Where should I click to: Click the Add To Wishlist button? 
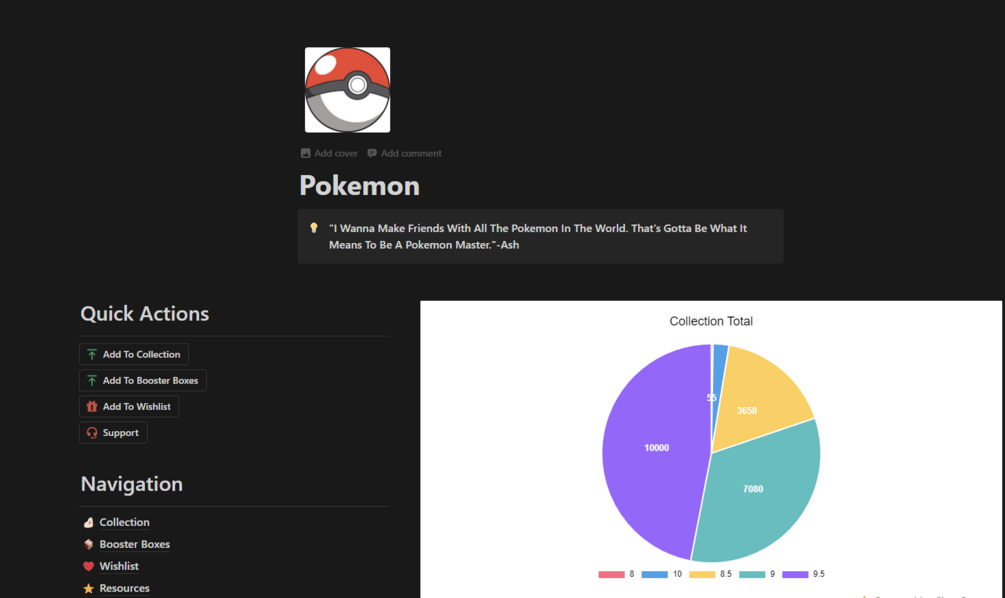[x=129, y=406]
